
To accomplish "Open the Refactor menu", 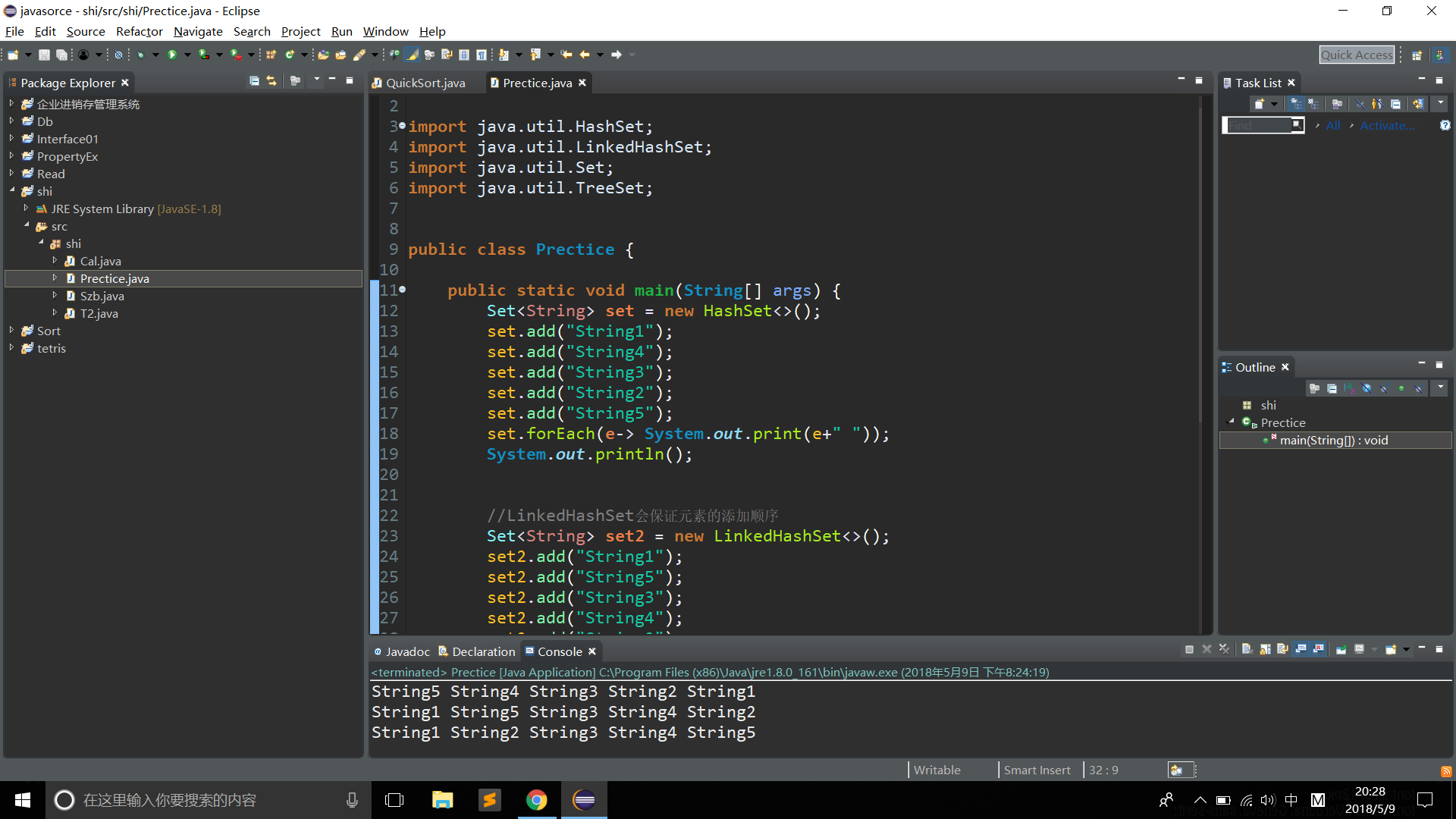I will pyautogui.click(x=139, y=31).
